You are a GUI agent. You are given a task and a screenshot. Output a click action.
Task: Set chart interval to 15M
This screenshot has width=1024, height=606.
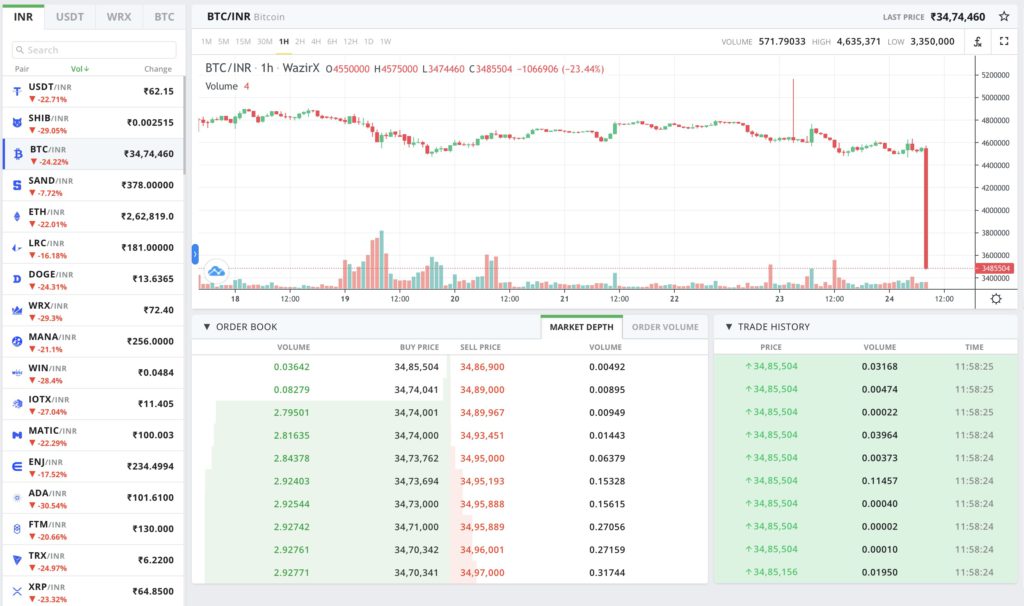pos(243,42)
